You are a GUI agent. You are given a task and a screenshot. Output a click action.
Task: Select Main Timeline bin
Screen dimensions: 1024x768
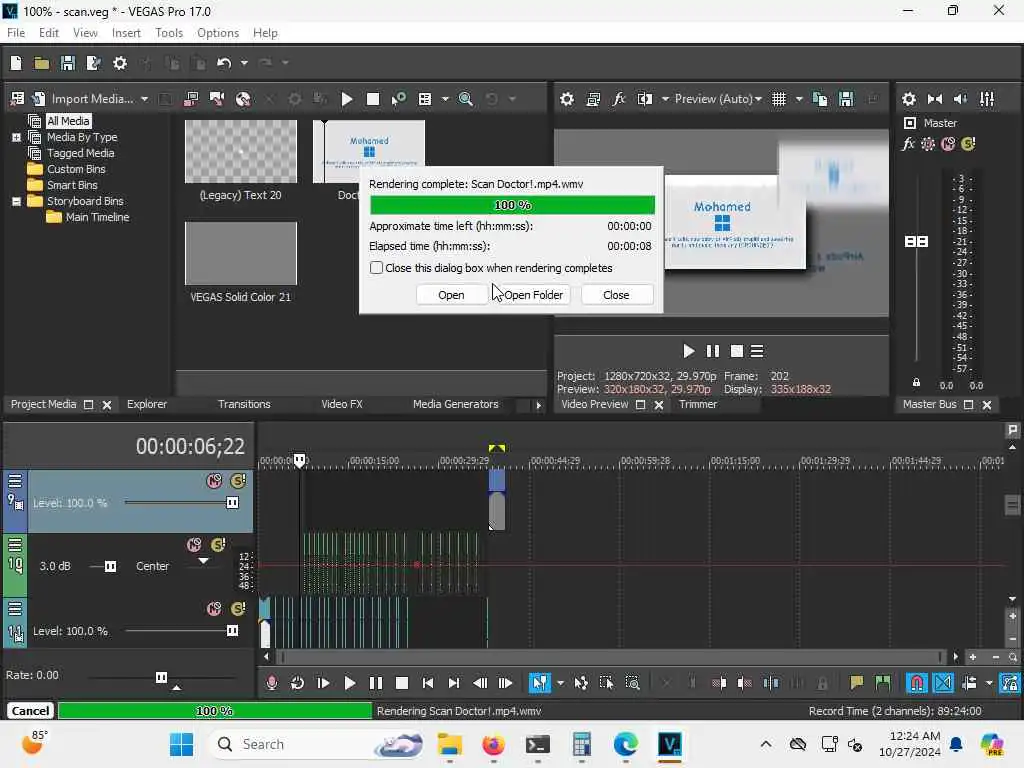[97, 217]
